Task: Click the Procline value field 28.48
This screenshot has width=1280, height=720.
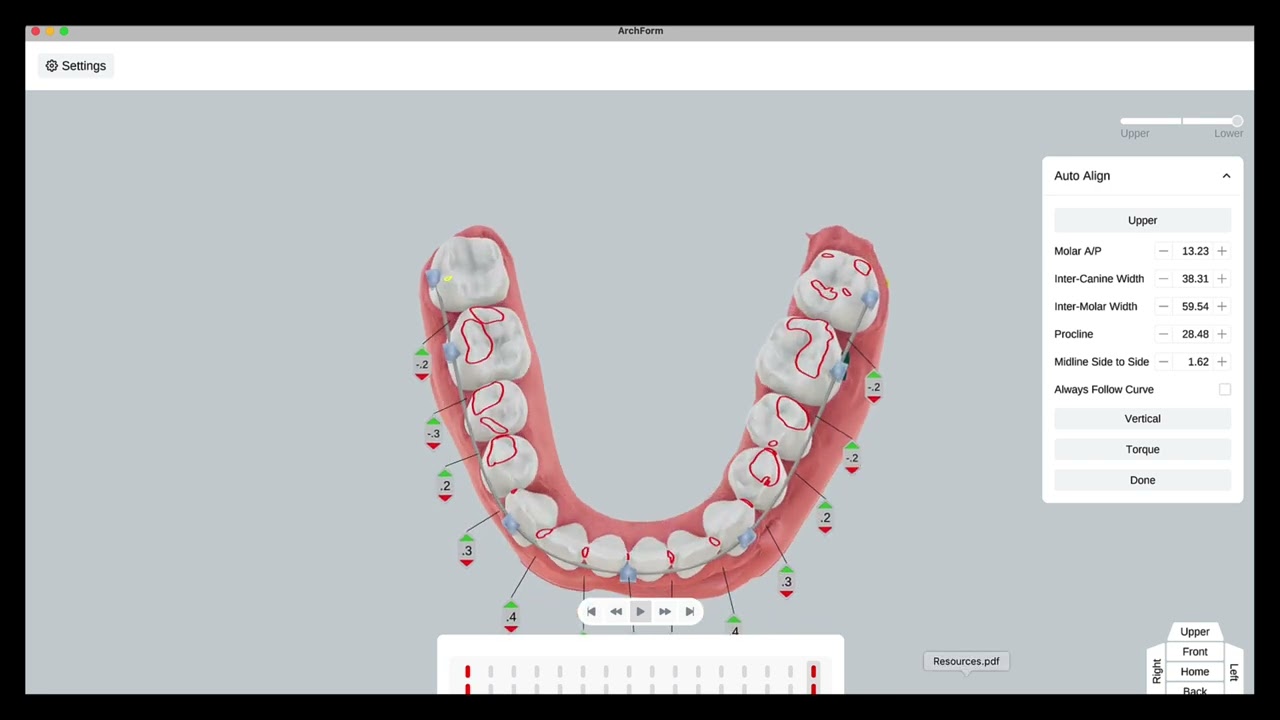Action: click(1195, 334)
